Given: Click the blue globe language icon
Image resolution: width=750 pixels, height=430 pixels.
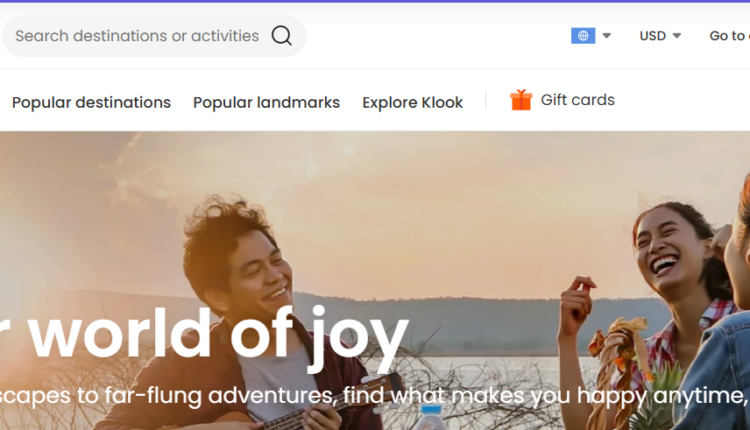Looking at the screenshot, I should 583,36.
